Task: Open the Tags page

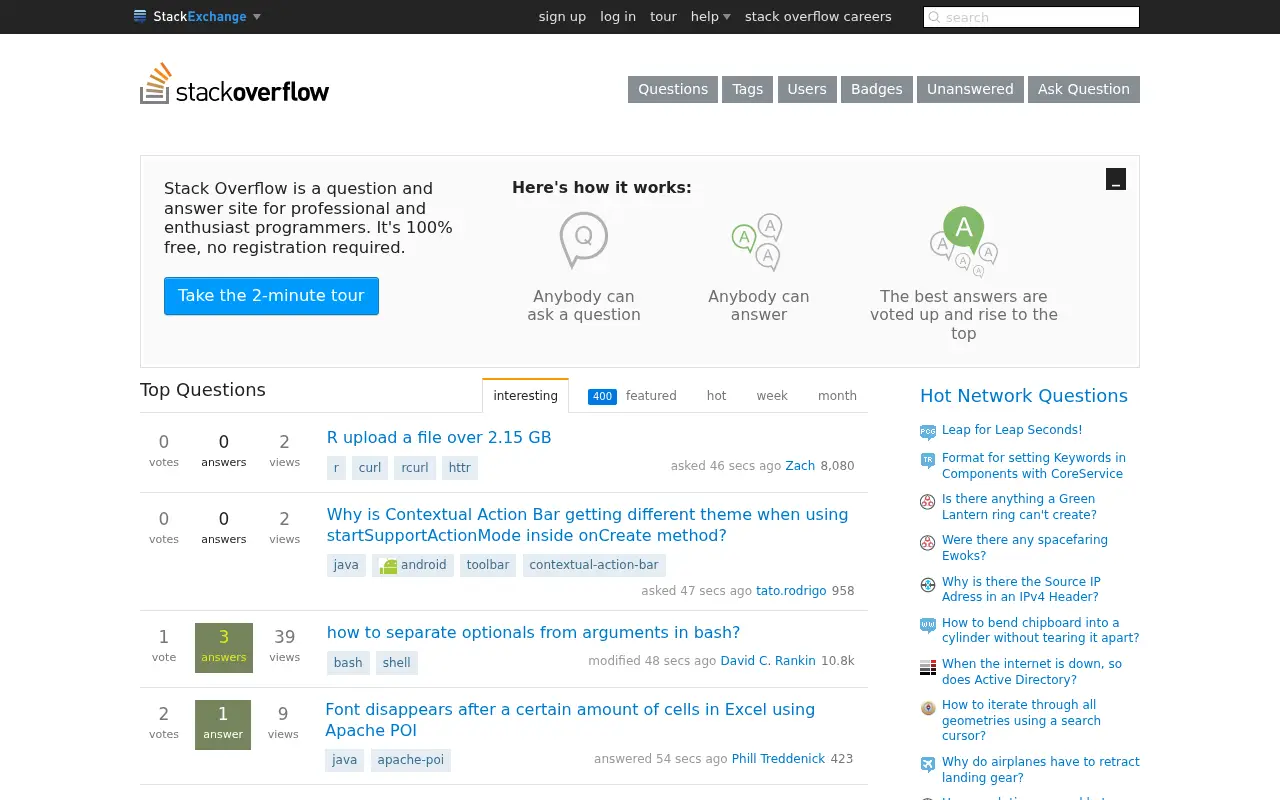Action: point(747,89)
